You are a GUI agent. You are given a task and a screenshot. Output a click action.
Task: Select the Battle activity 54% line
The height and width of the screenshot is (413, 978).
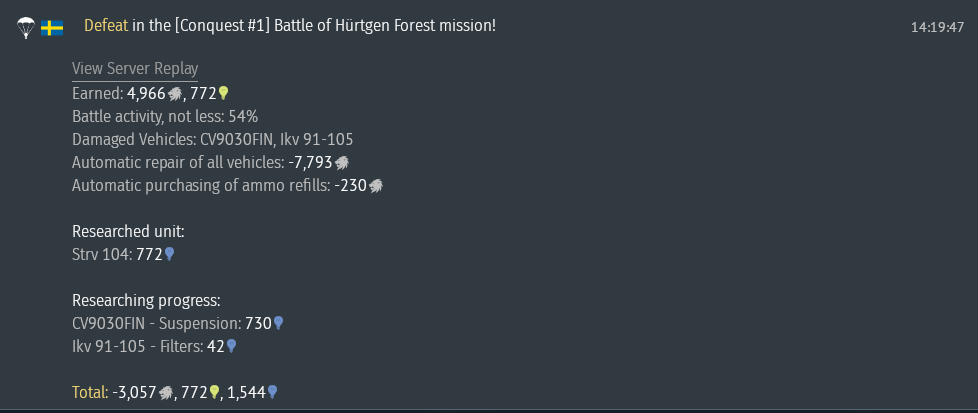[165, 117]
